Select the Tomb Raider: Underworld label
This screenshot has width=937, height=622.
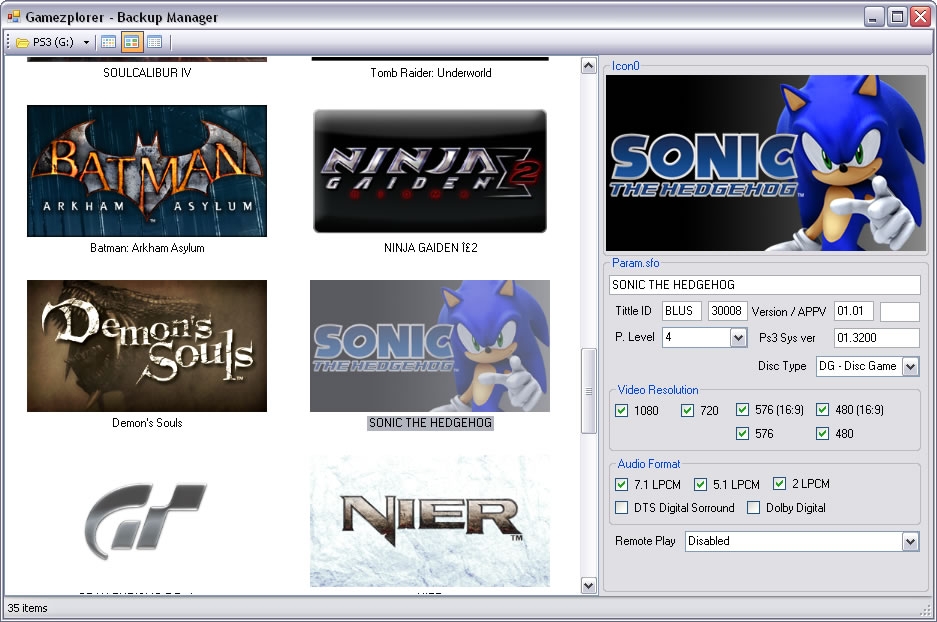(431, 73)
